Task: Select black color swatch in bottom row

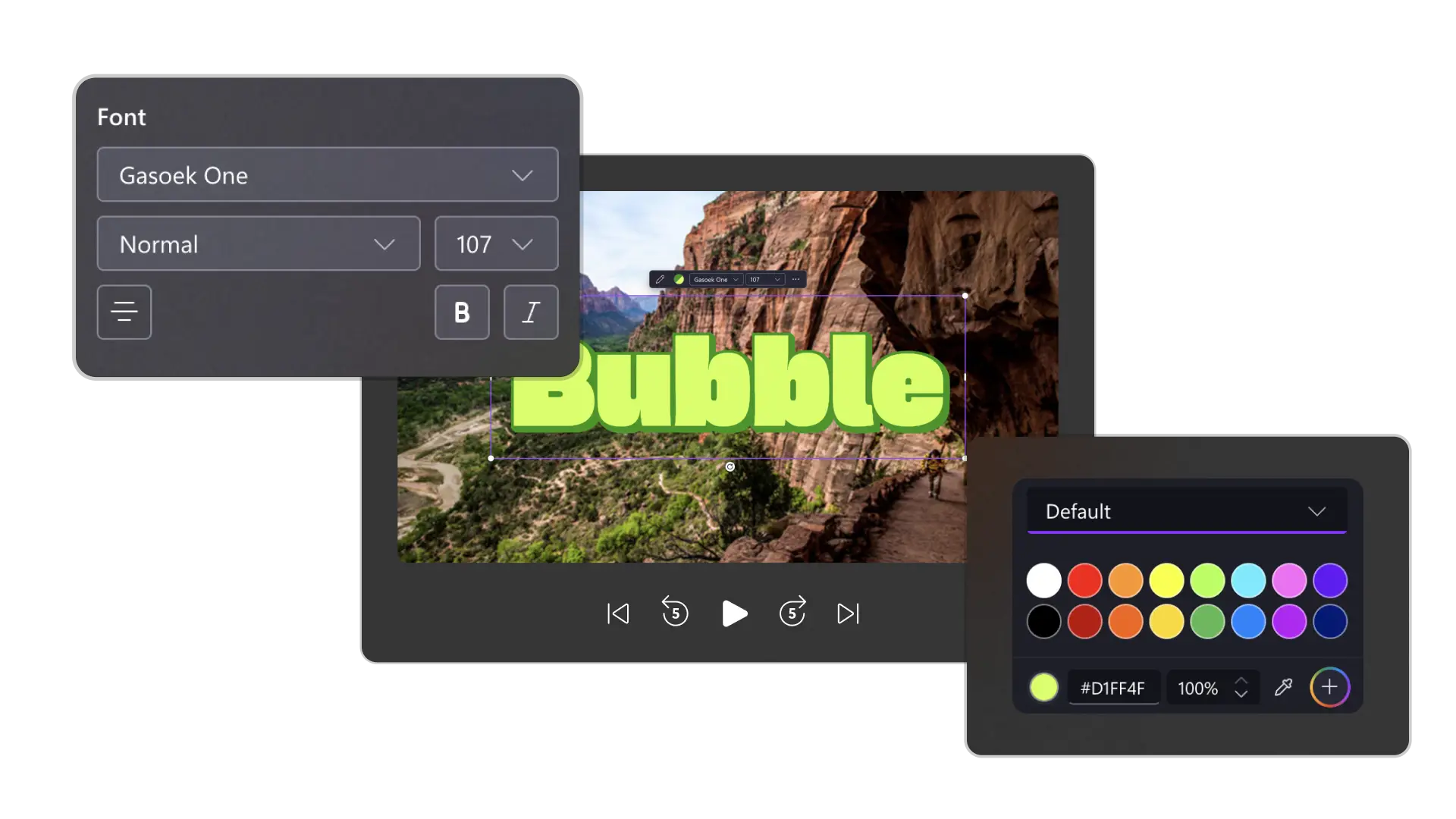Action: (1044, 621)
